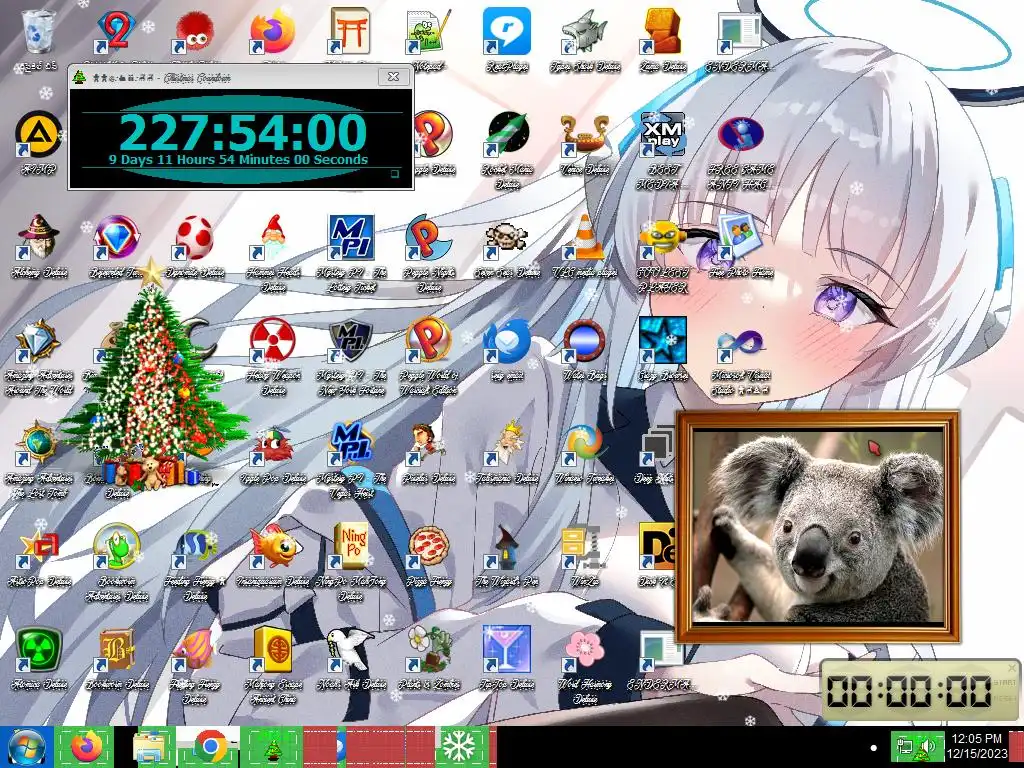Switch to the Christmas tree taskbar app
Screen dimensions: 1024x768
coord(272,747)
